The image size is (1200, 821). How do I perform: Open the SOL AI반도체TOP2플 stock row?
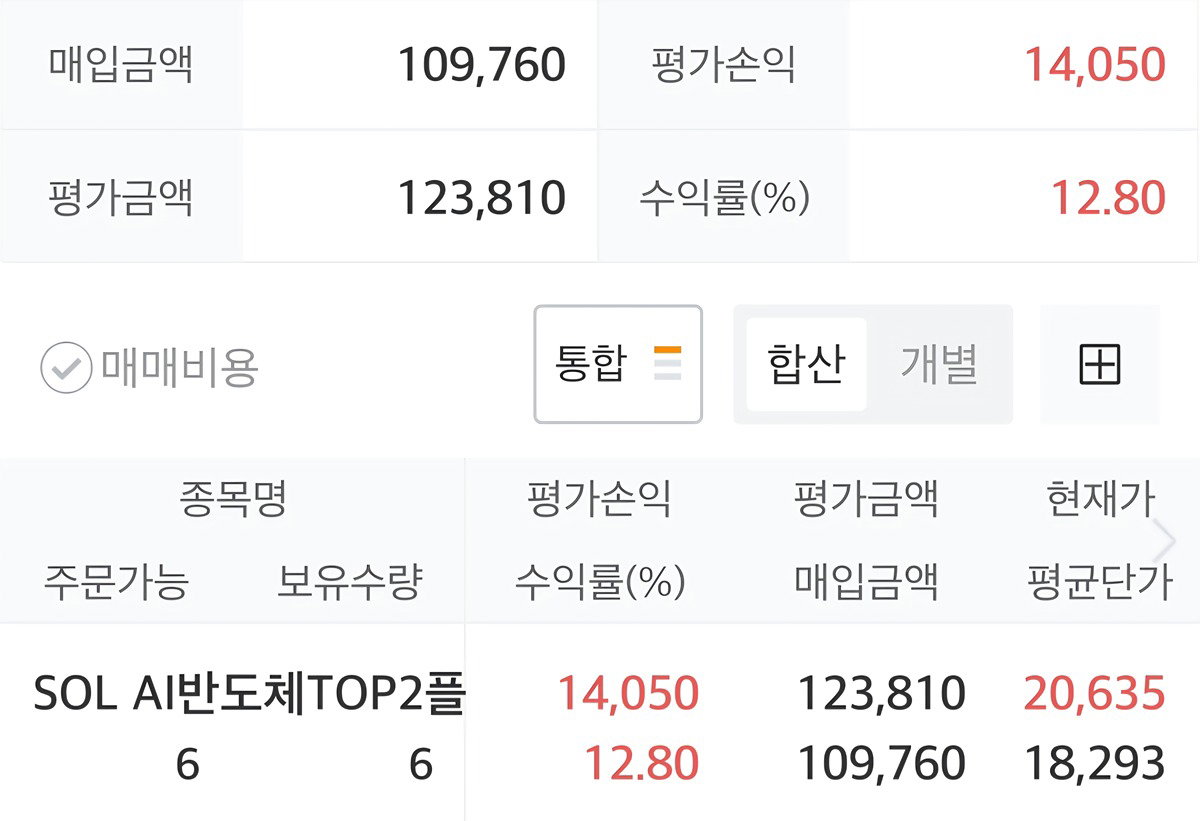600,728
